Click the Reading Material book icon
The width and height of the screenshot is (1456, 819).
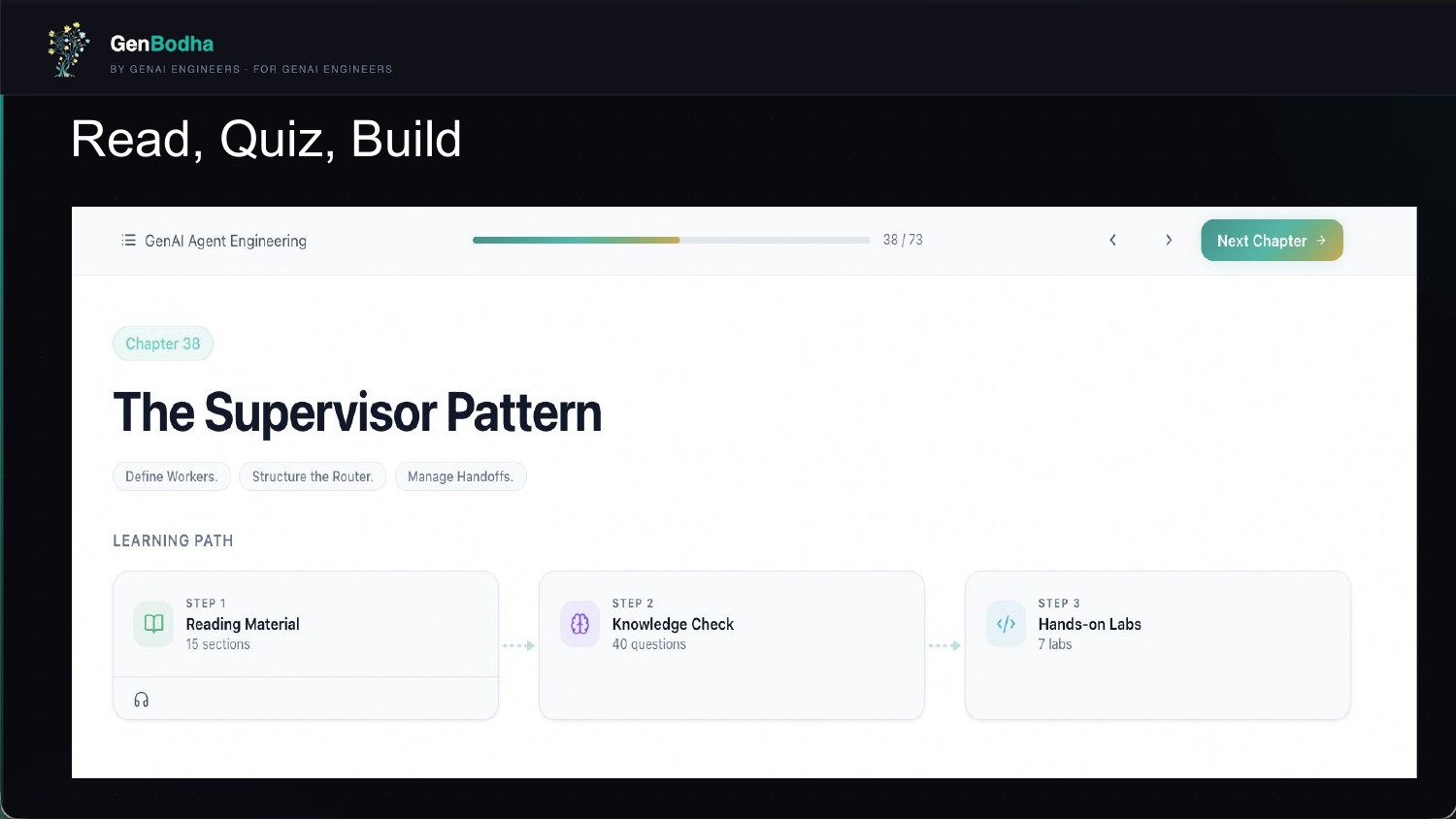[153, 624]
